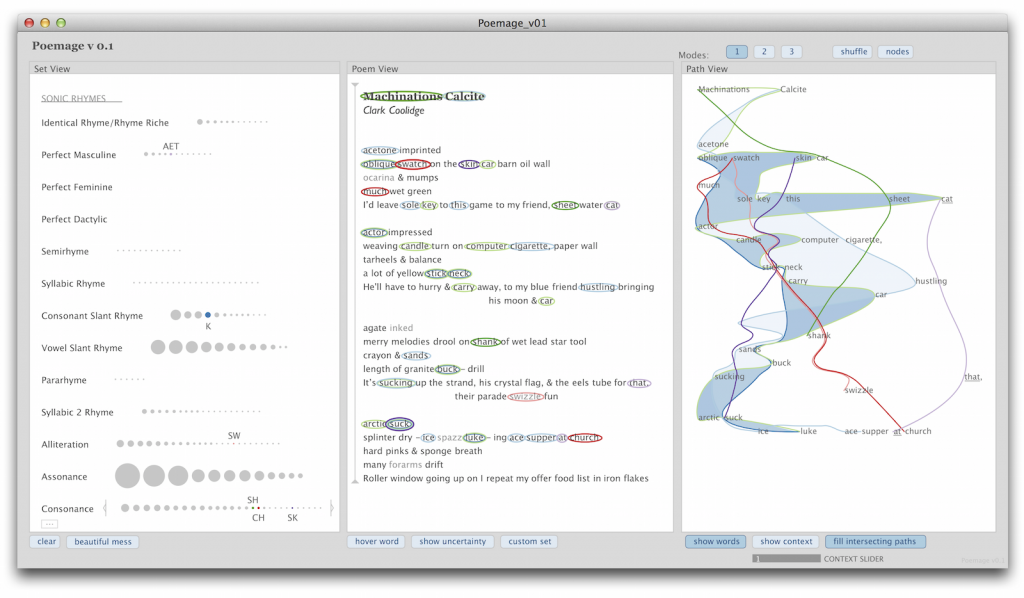Toggle the show words button
The height and width of the screenshot is (598, 1024).
tap(715, 542)
